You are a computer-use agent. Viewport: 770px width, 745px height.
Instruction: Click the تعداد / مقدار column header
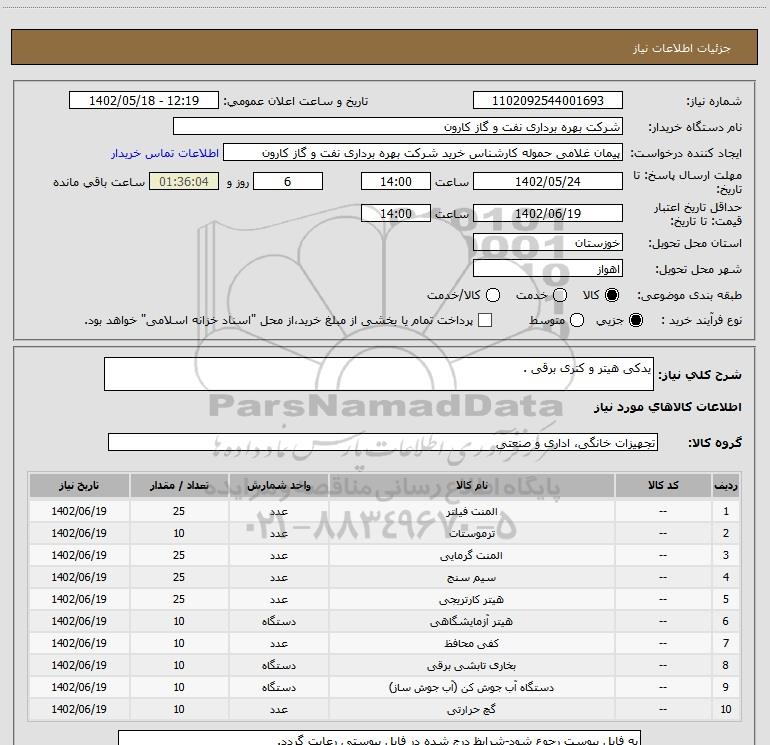(x=179, y=485)
